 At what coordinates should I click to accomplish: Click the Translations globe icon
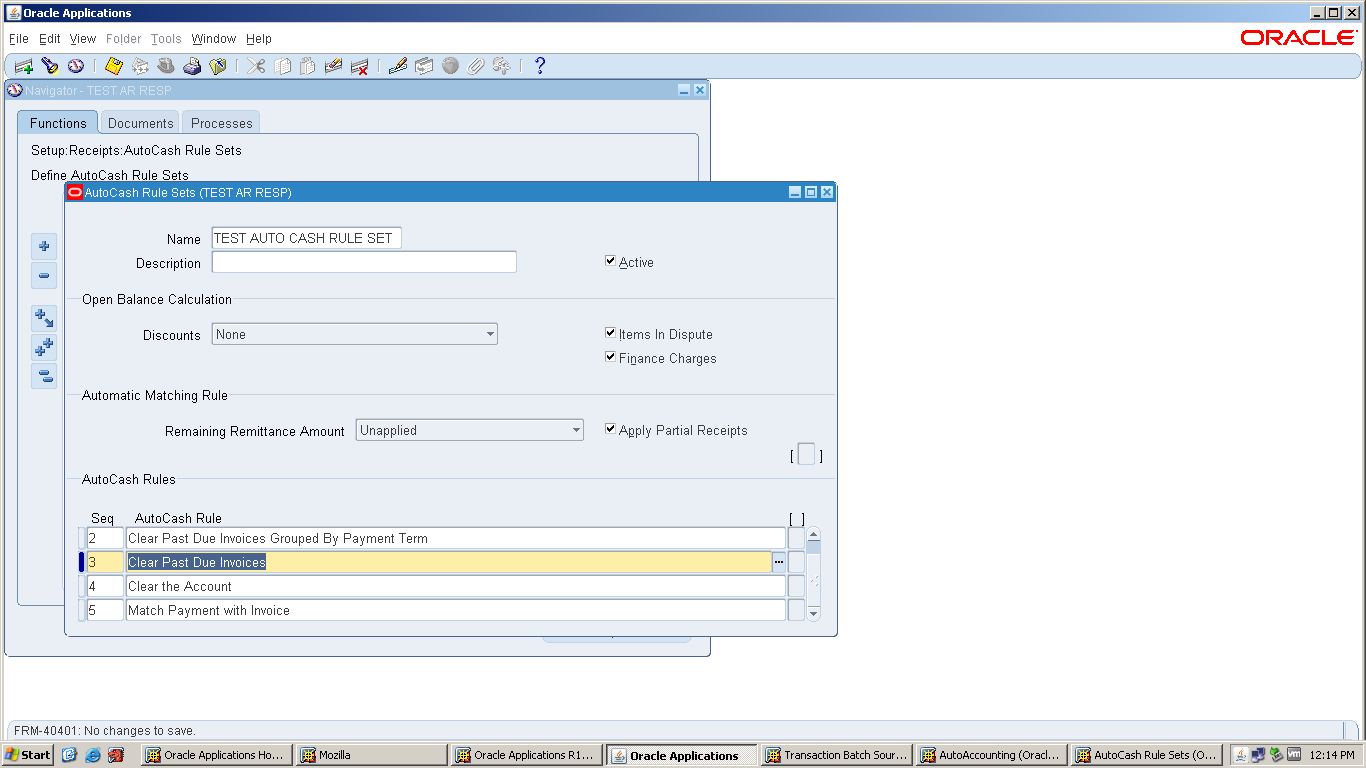[450, 66]
